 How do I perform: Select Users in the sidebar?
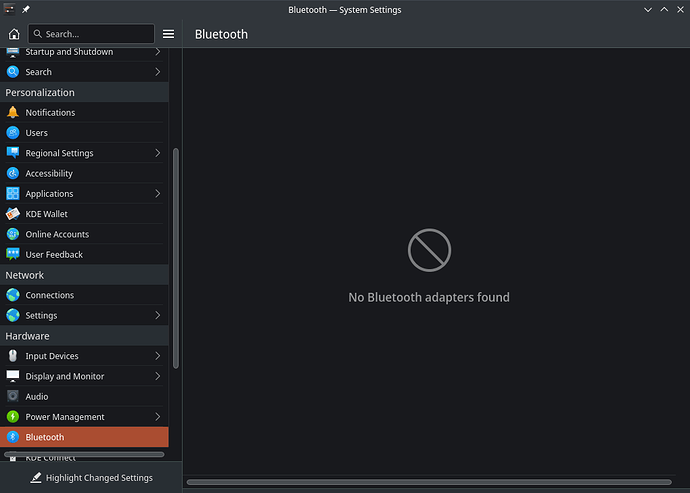[x=84, y=132]
